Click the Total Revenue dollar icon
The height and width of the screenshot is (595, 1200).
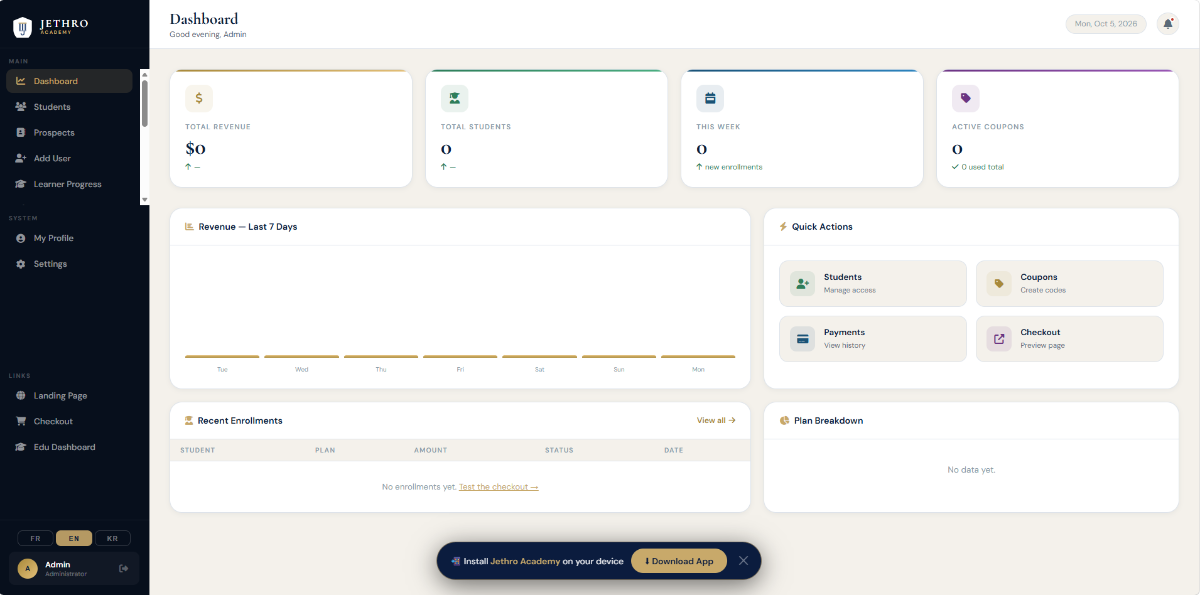click(199, 98)
